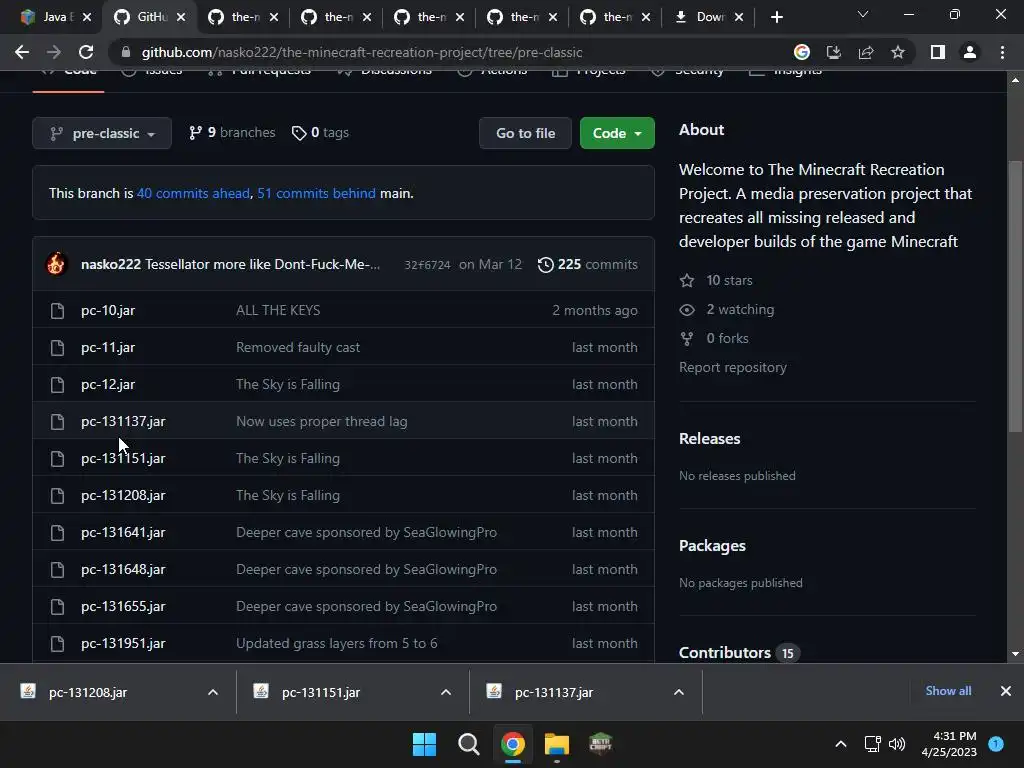
Task: Open the Chrome three-dot menu
Action: [x=1002, y=52]
